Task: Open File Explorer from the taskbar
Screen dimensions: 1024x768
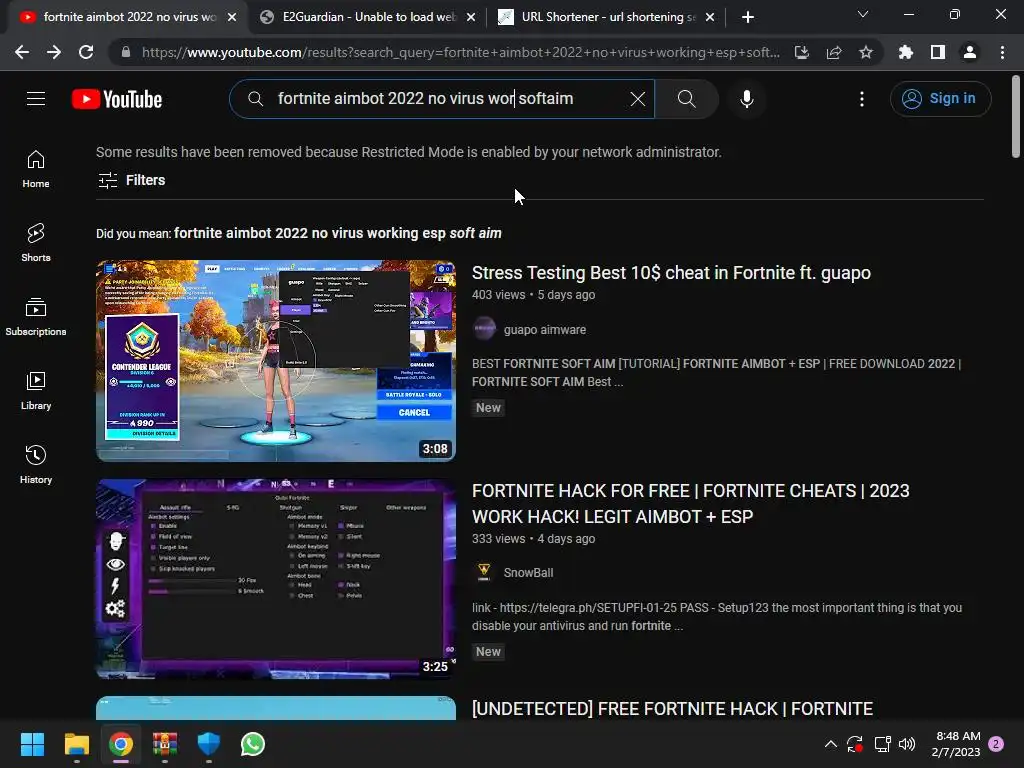Action: click(x=76, y=744)
